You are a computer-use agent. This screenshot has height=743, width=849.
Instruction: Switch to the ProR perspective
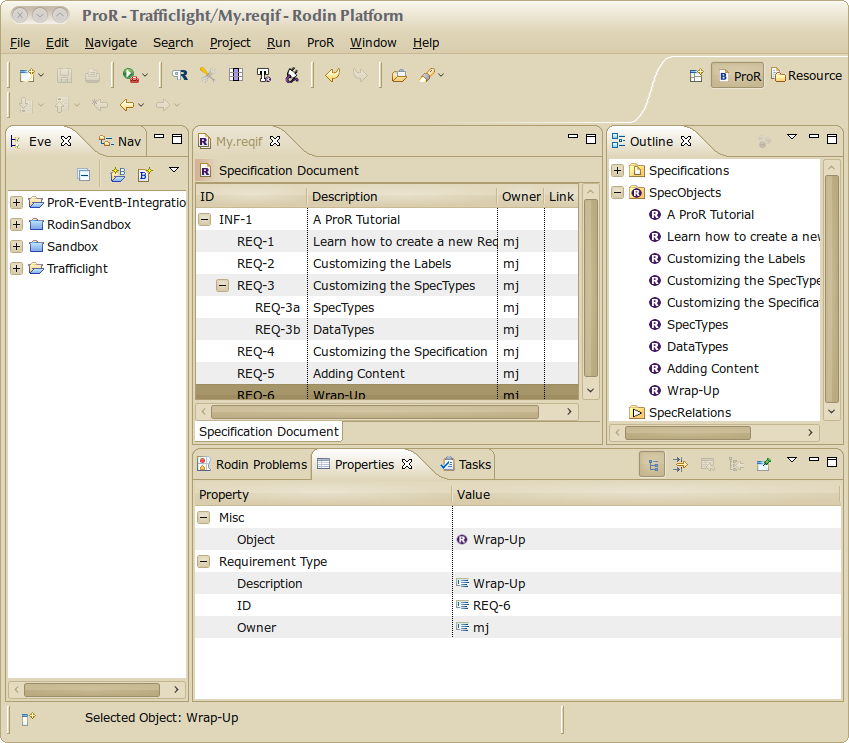pos(737,76)
